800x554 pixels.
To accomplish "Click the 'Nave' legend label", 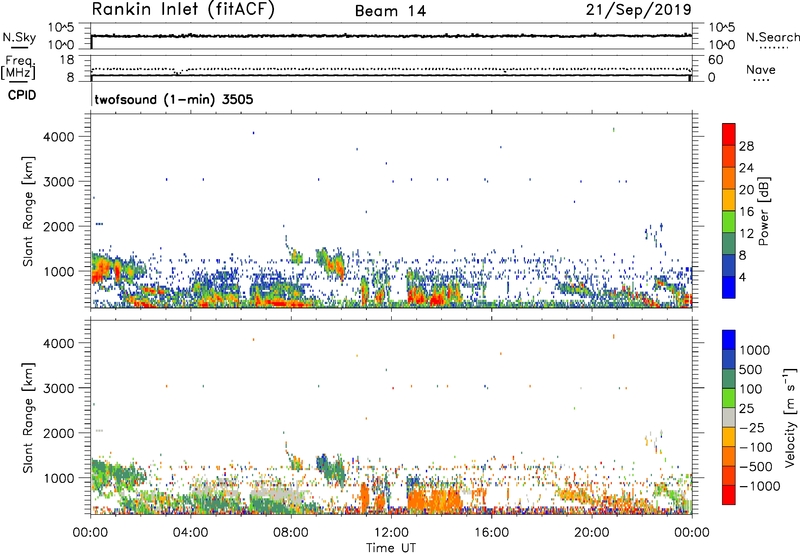I will pos(761,69).
